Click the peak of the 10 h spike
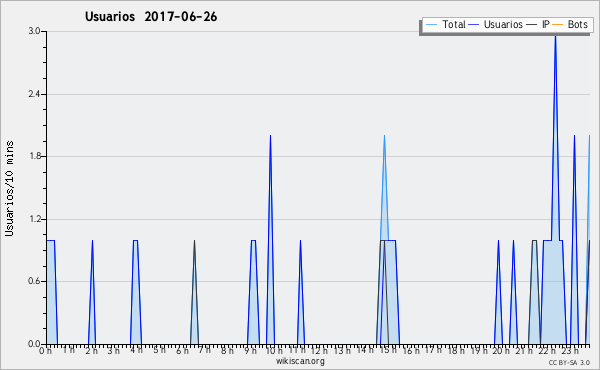This screenshot has height=370, width=600. point(271,137)
